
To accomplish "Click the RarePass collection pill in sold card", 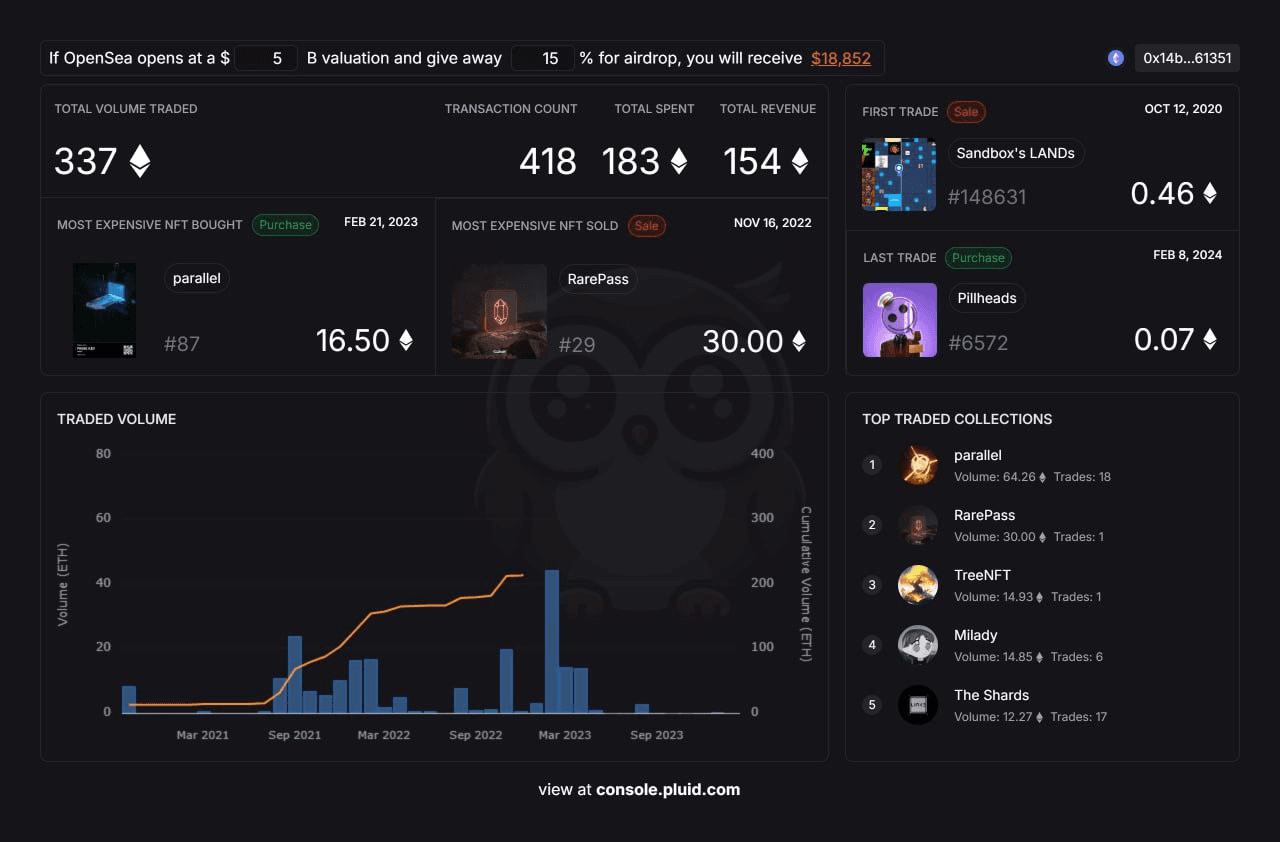I will click(598, 279).
